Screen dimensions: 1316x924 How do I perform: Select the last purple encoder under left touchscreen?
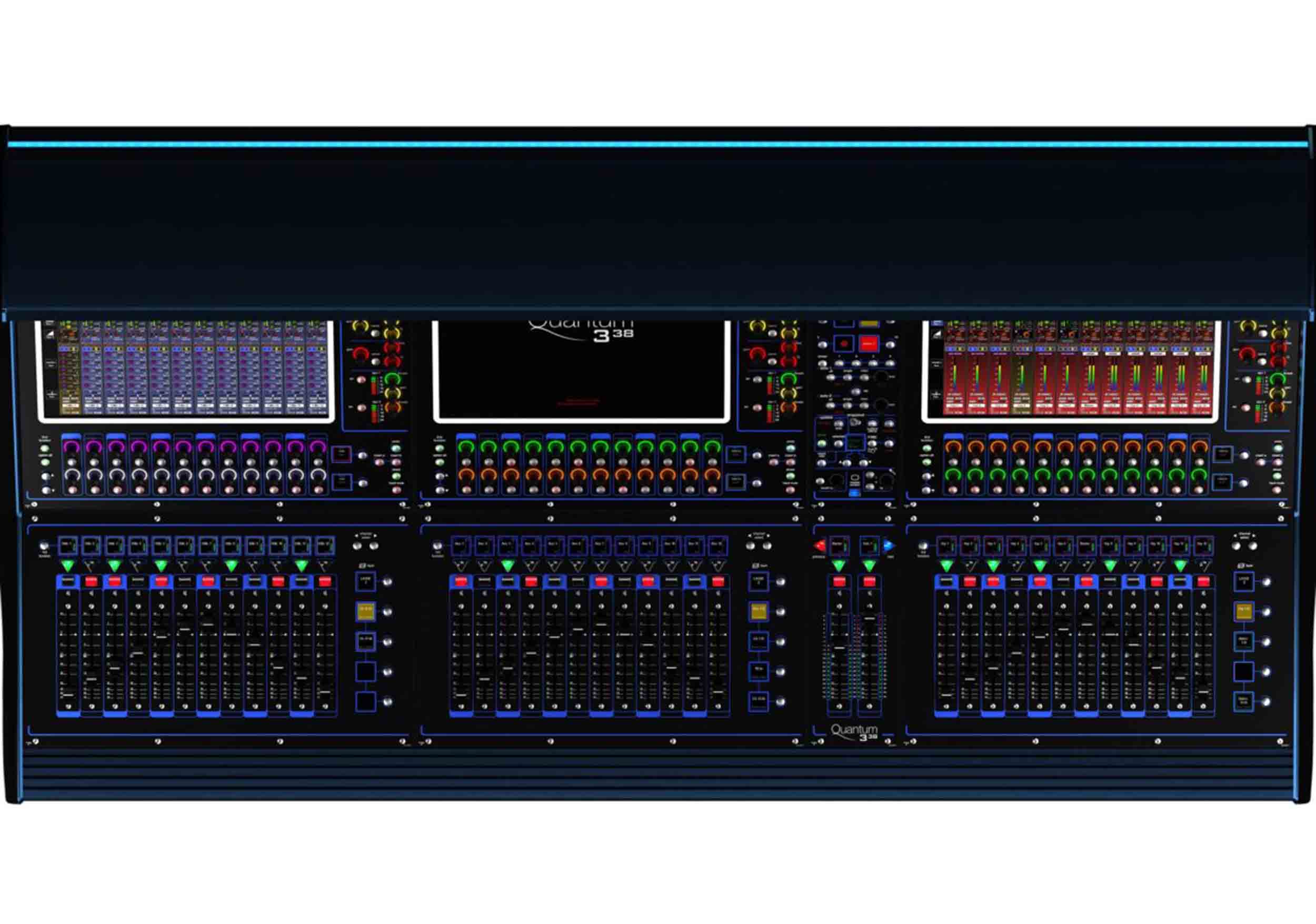click(317, 446)
